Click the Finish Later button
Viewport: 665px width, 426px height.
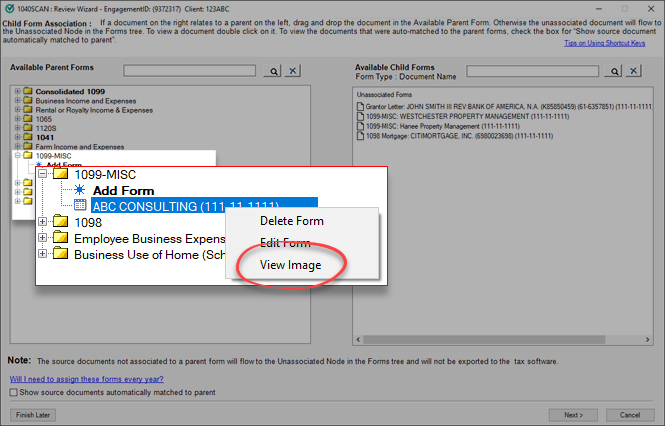tap(33, 414)
